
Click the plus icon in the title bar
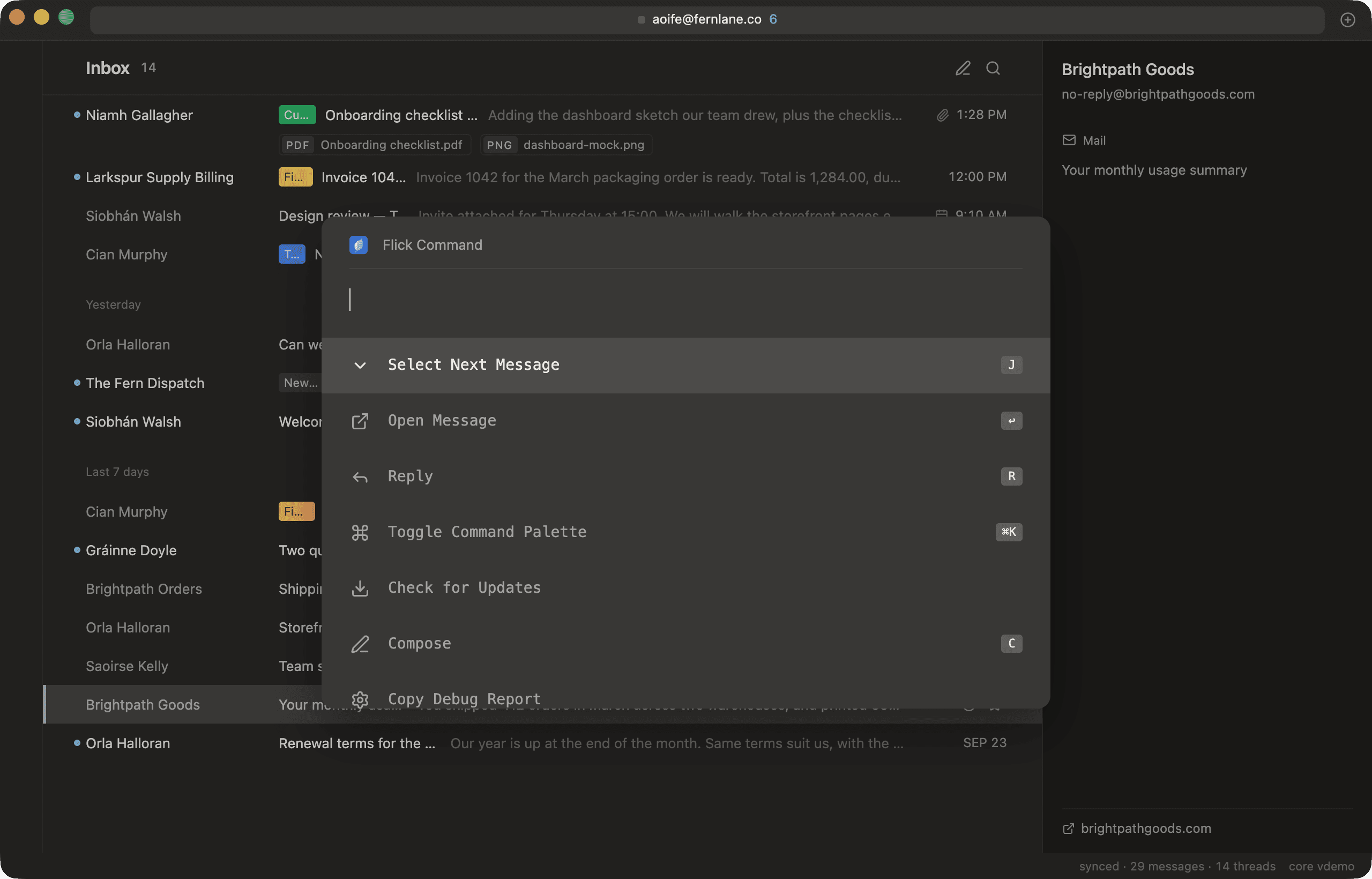pyautogui.click(x=1347, y=19)
